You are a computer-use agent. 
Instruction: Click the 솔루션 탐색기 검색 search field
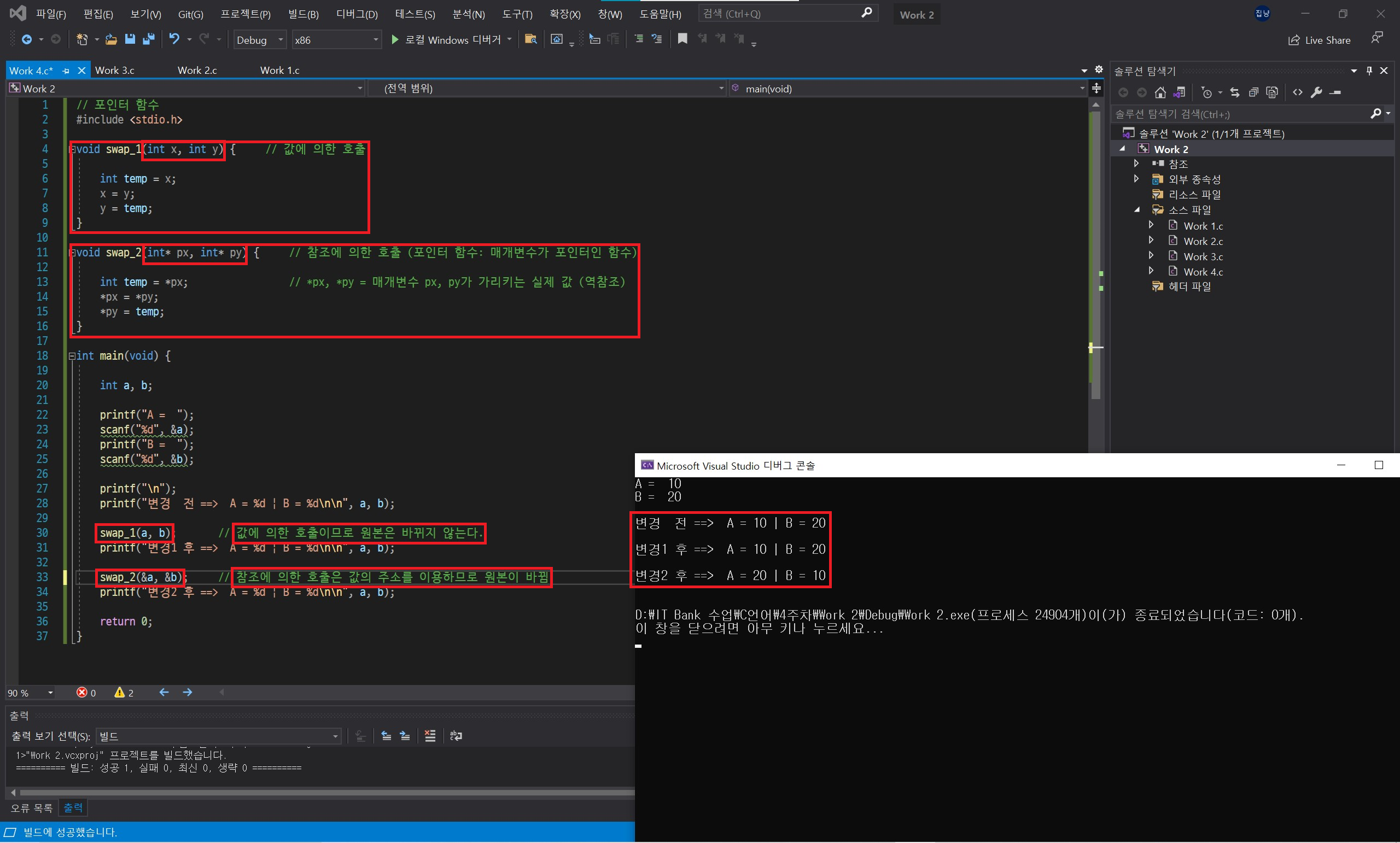1239,114
